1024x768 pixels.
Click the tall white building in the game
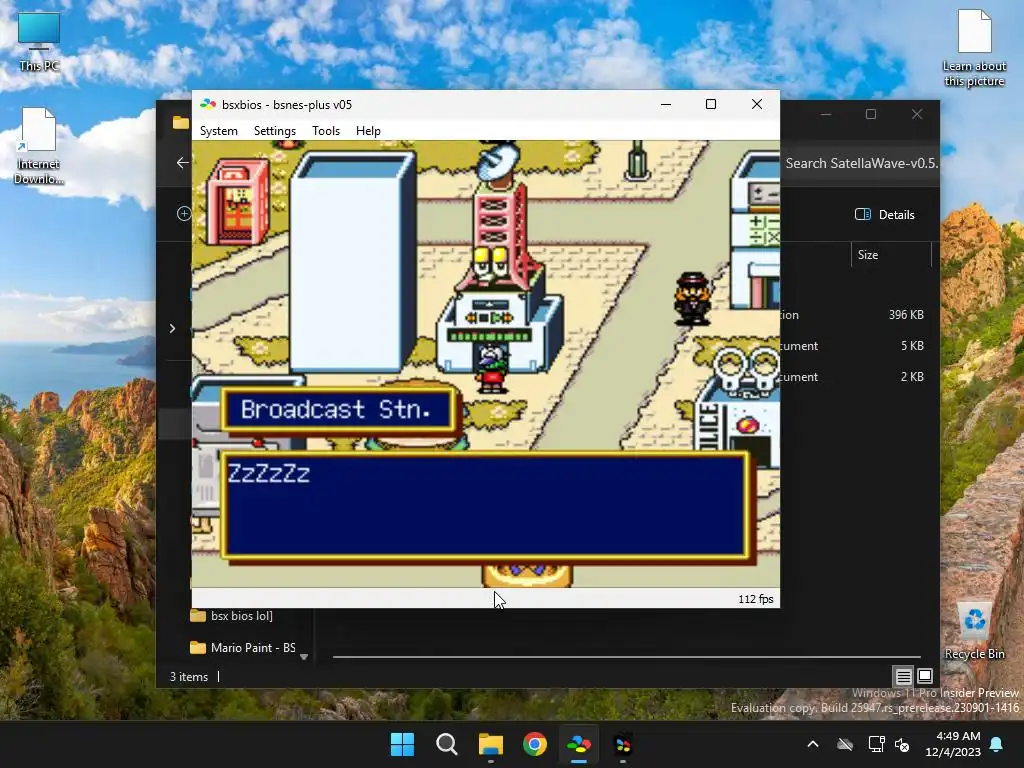click(x=353, y=262)
